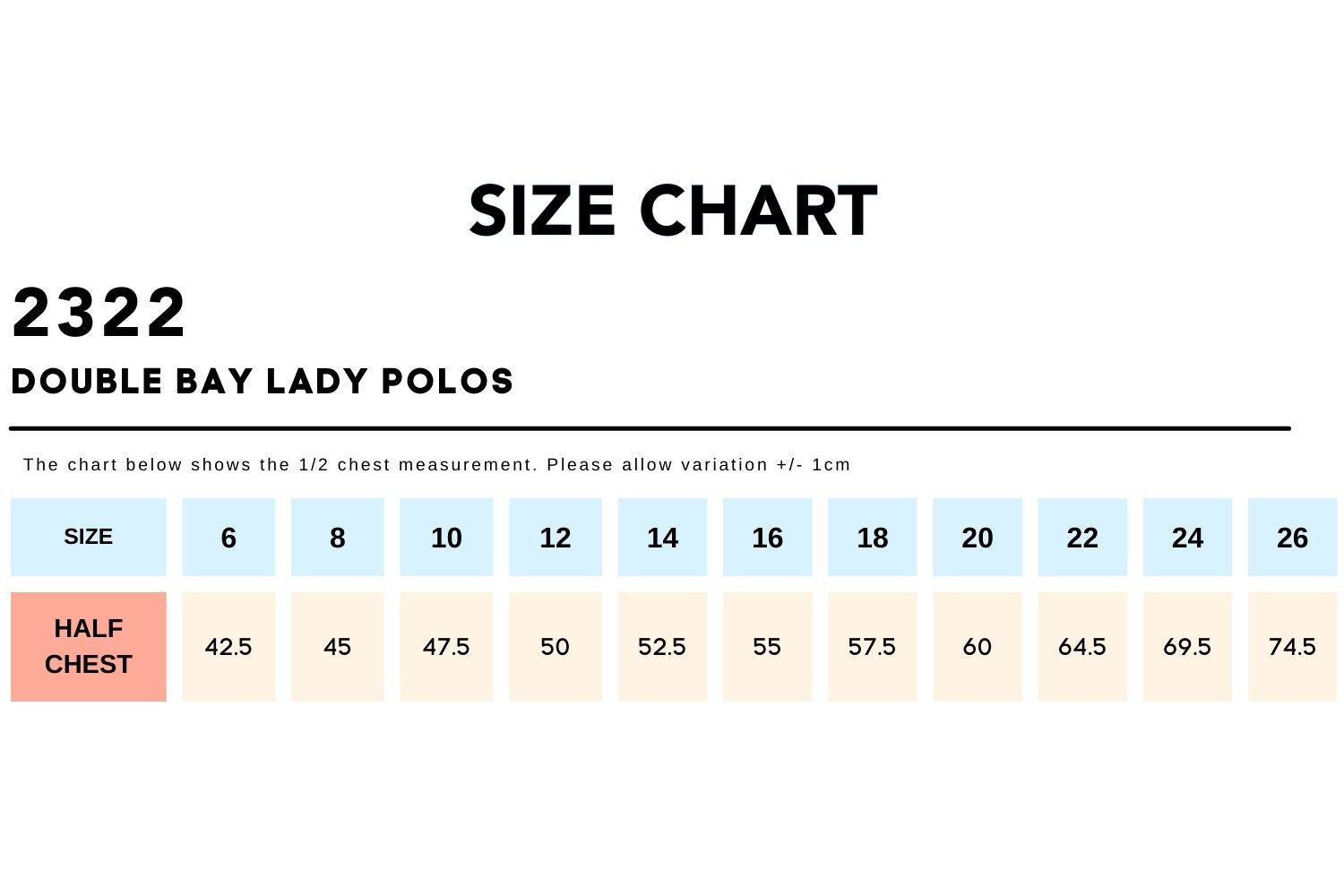
Task: Click size 6 column header
Action: 228,537
